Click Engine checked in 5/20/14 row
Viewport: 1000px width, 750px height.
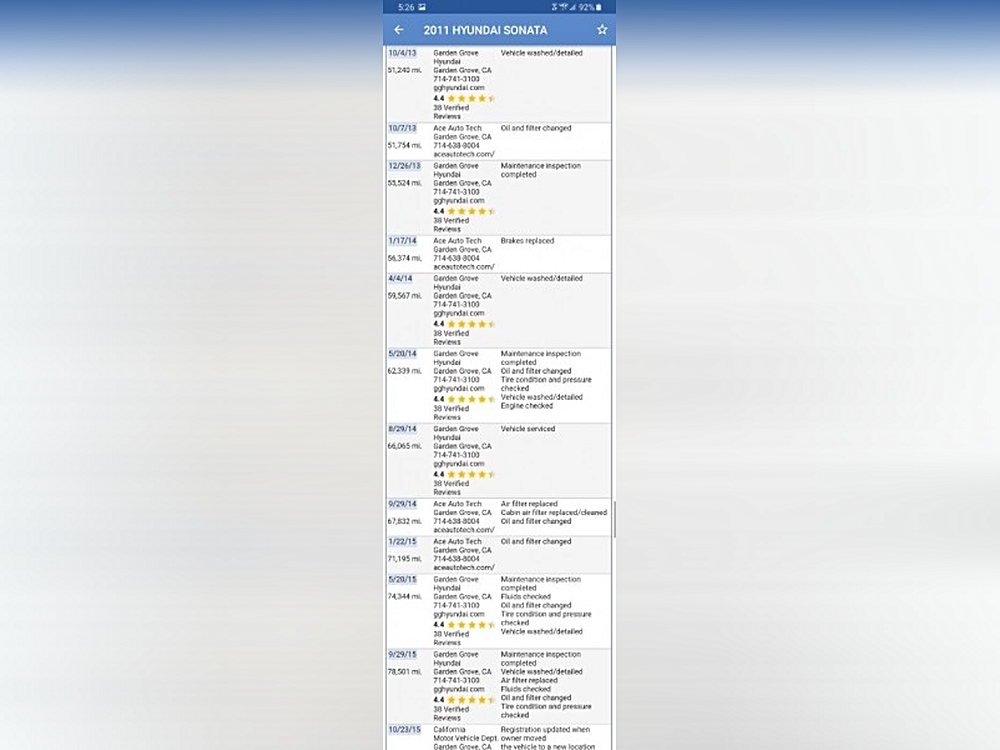coord(527,406)
